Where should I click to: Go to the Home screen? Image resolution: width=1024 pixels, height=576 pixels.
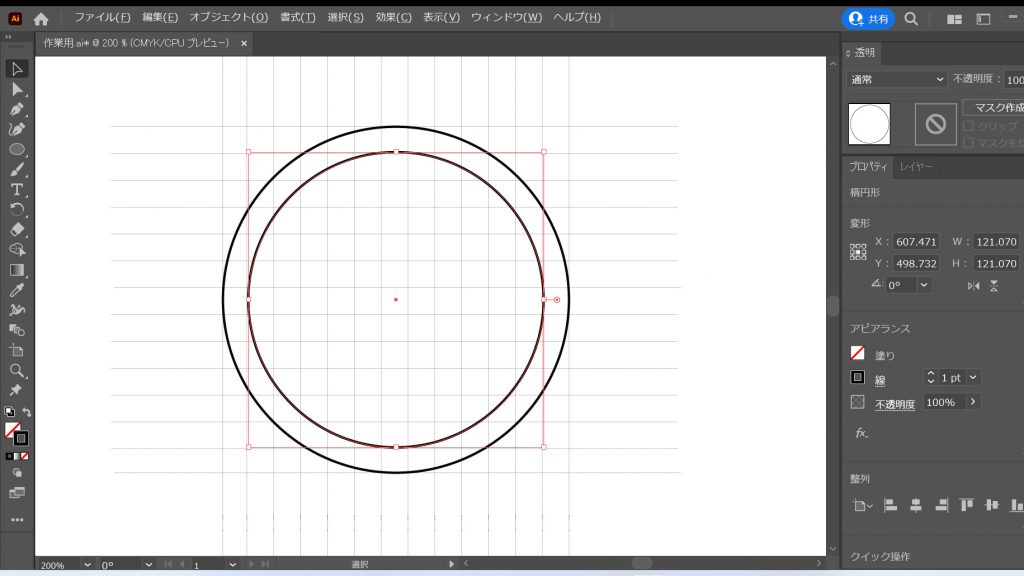pos(41,19)
